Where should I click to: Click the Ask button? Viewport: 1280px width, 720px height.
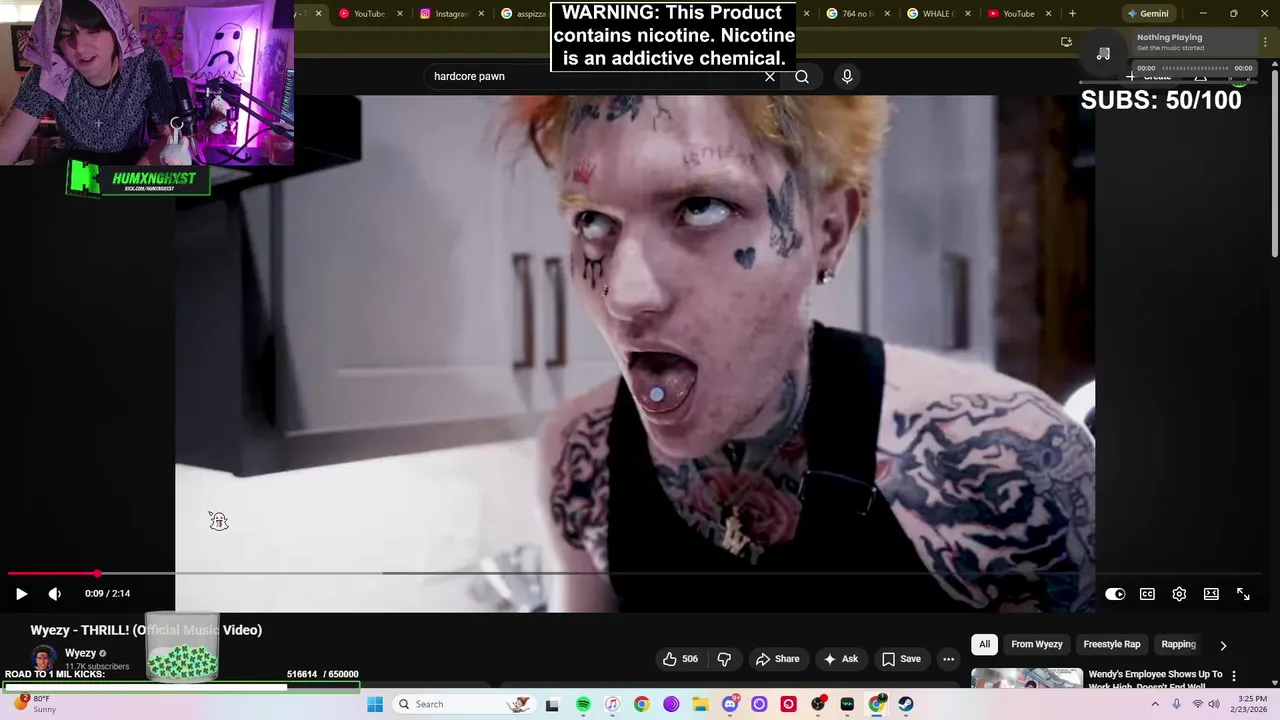click(840, 659)
